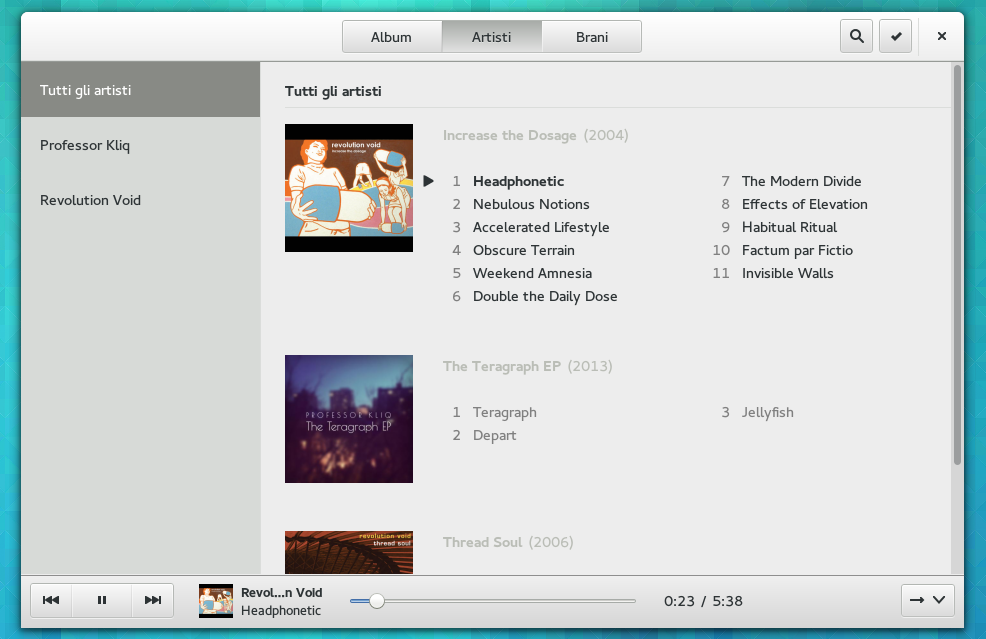
Task: Click the Thread Soul album cover
Action: click(x=349, y=552)
